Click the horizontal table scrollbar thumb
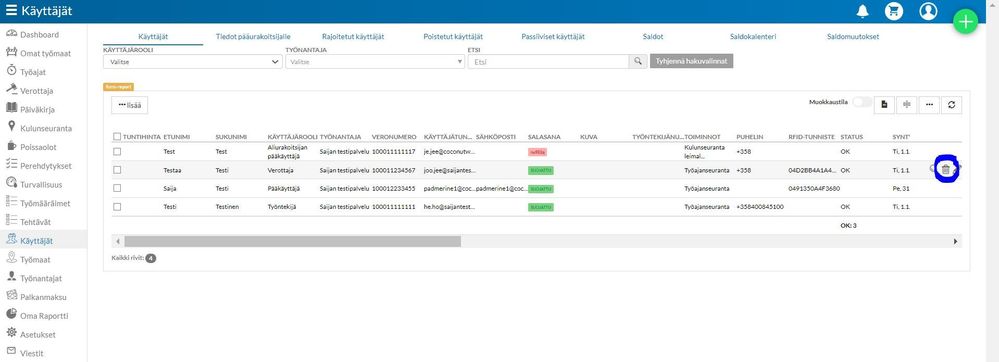 pyautogui.click(x=292, y=242)
